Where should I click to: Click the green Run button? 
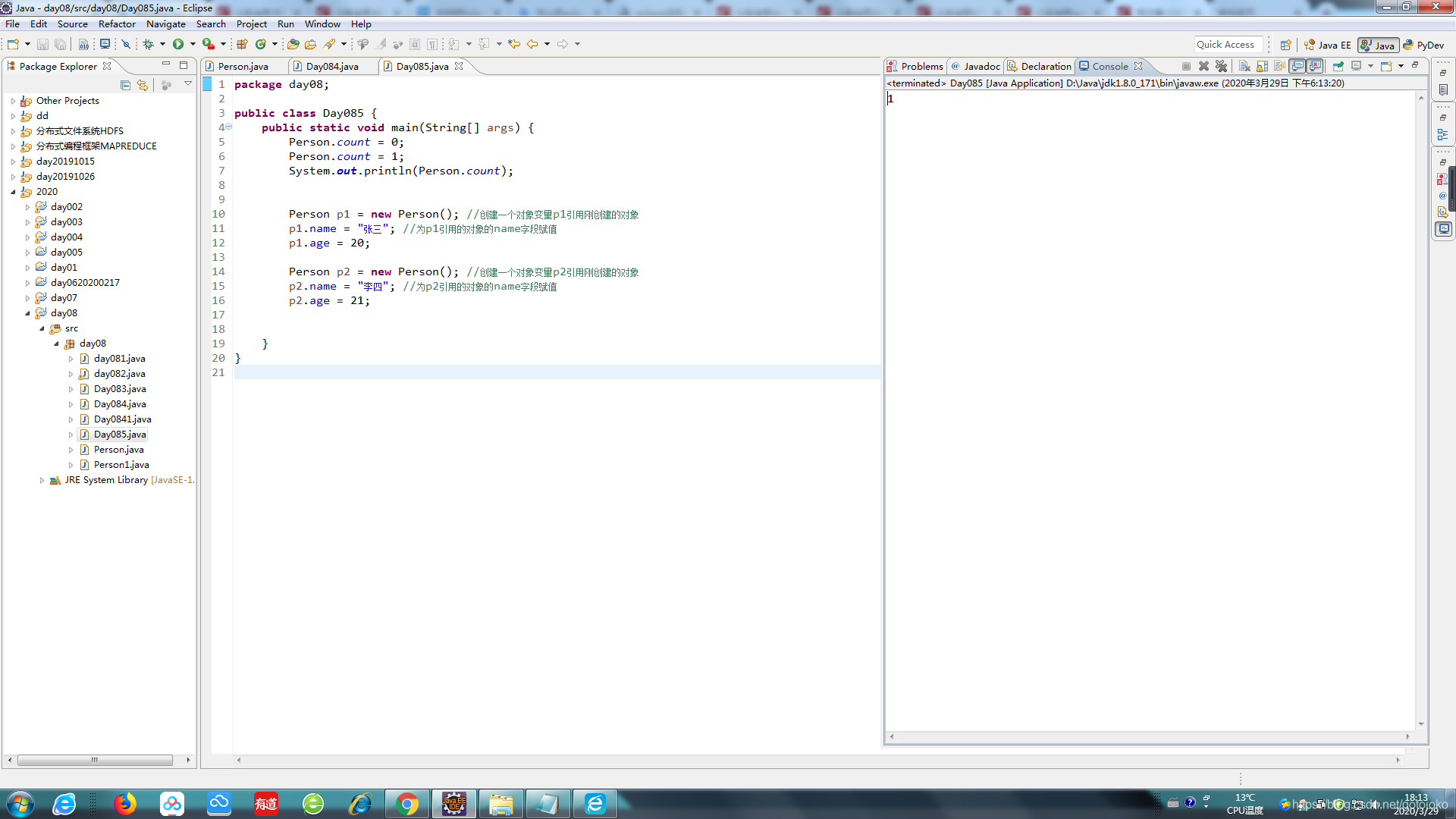coord(177,44)
